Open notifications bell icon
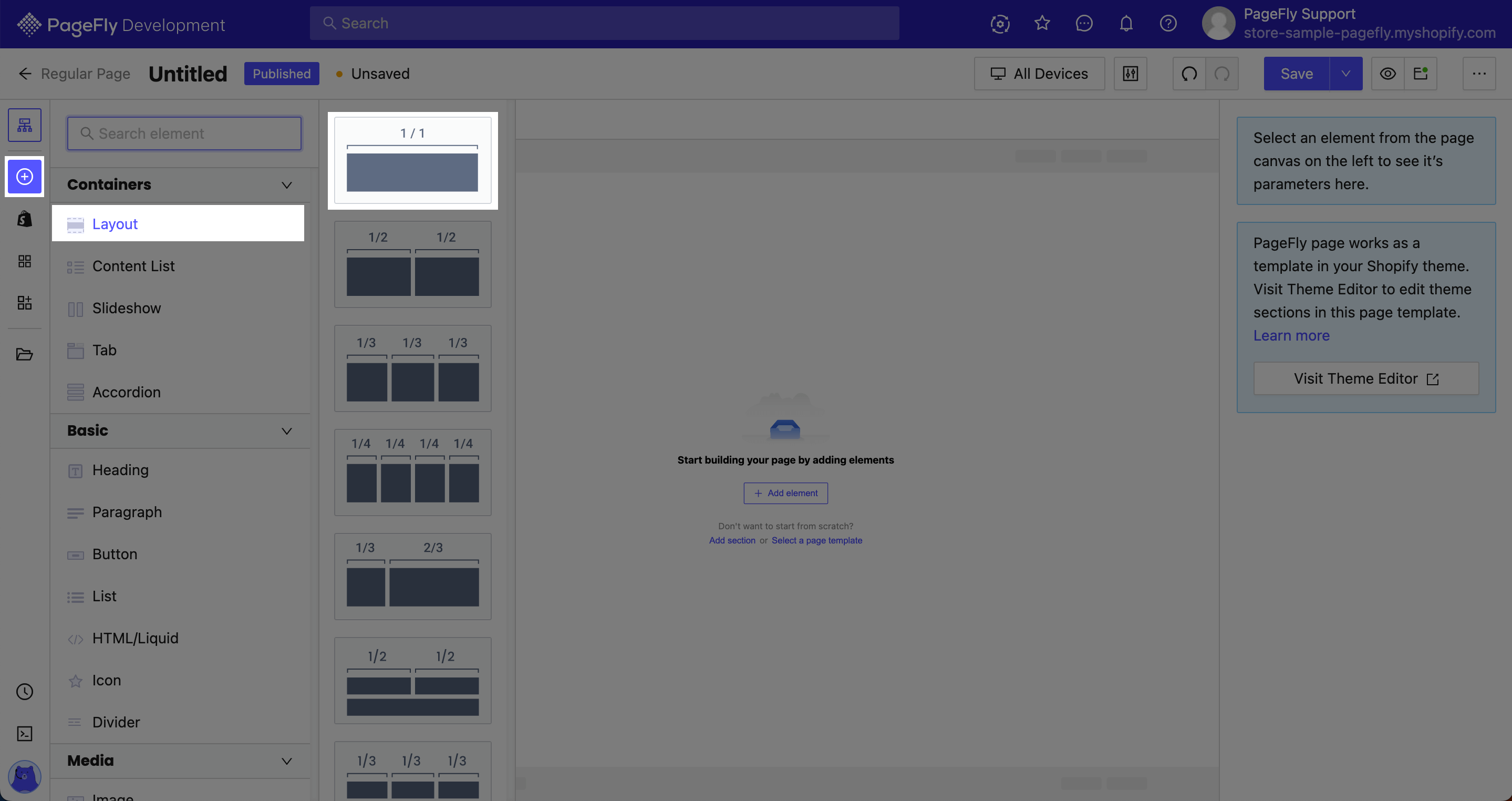The width and height of the screenshot is (1512, 801). (1126, 24)
